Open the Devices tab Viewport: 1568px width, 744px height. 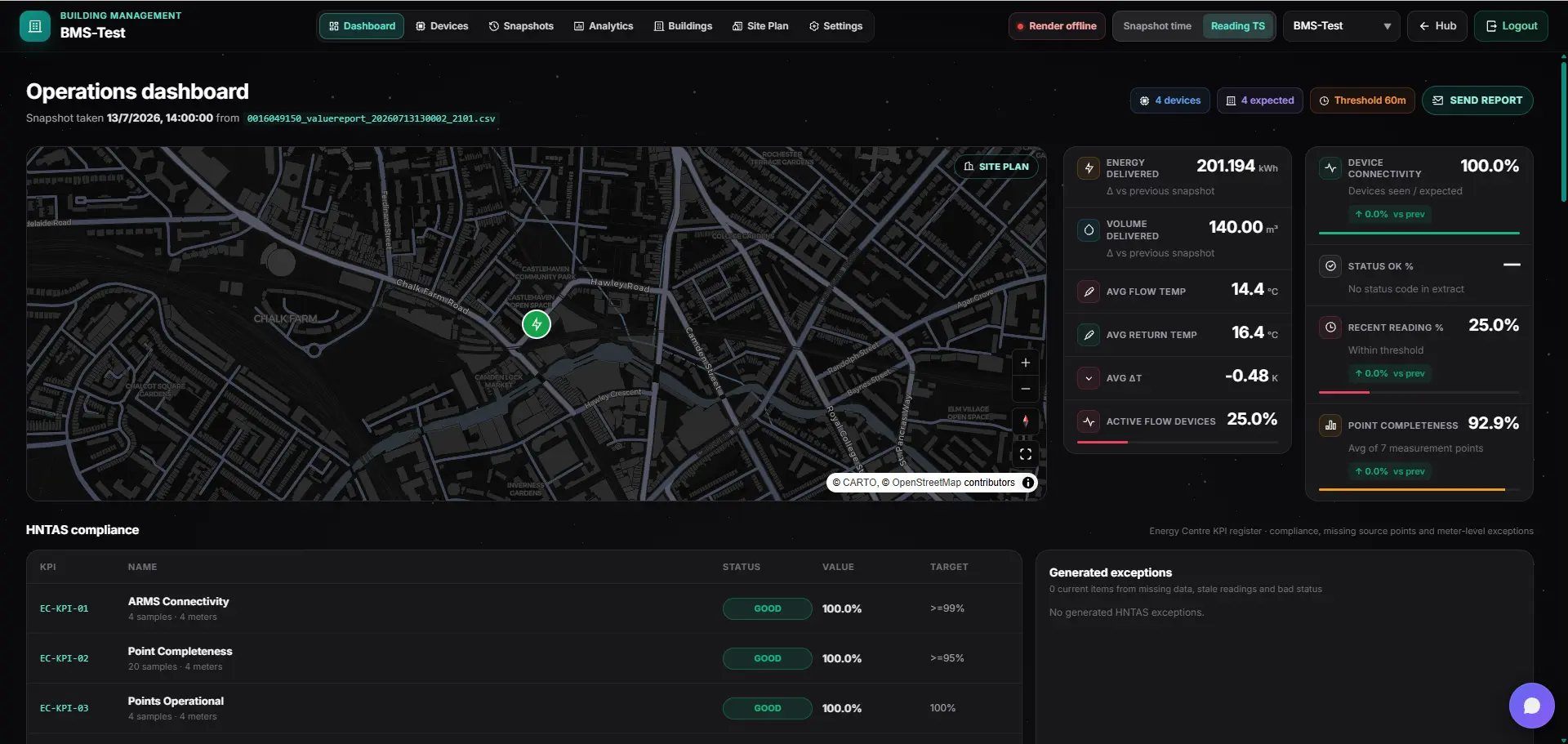tap(442, 26)
